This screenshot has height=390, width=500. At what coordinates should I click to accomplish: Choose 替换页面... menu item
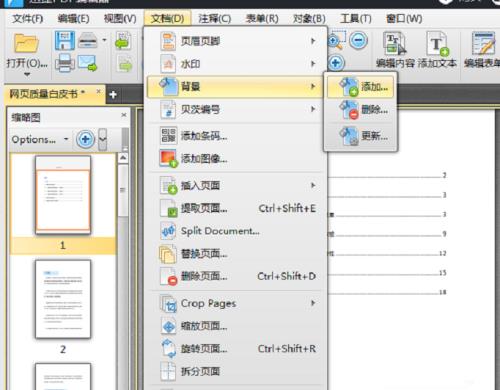236,254
